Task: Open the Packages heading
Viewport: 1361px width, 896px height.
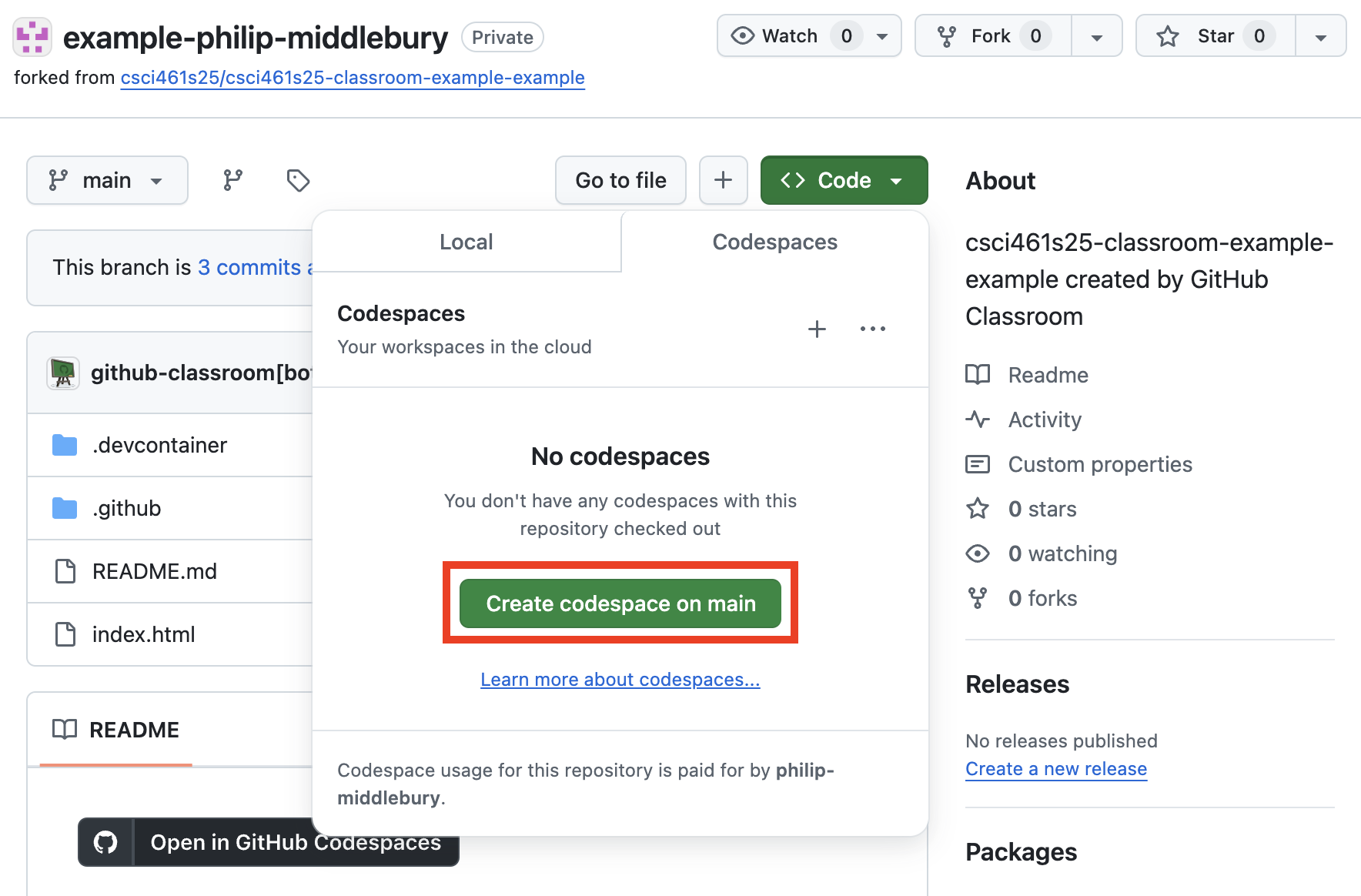Action: coord(1021,852)
